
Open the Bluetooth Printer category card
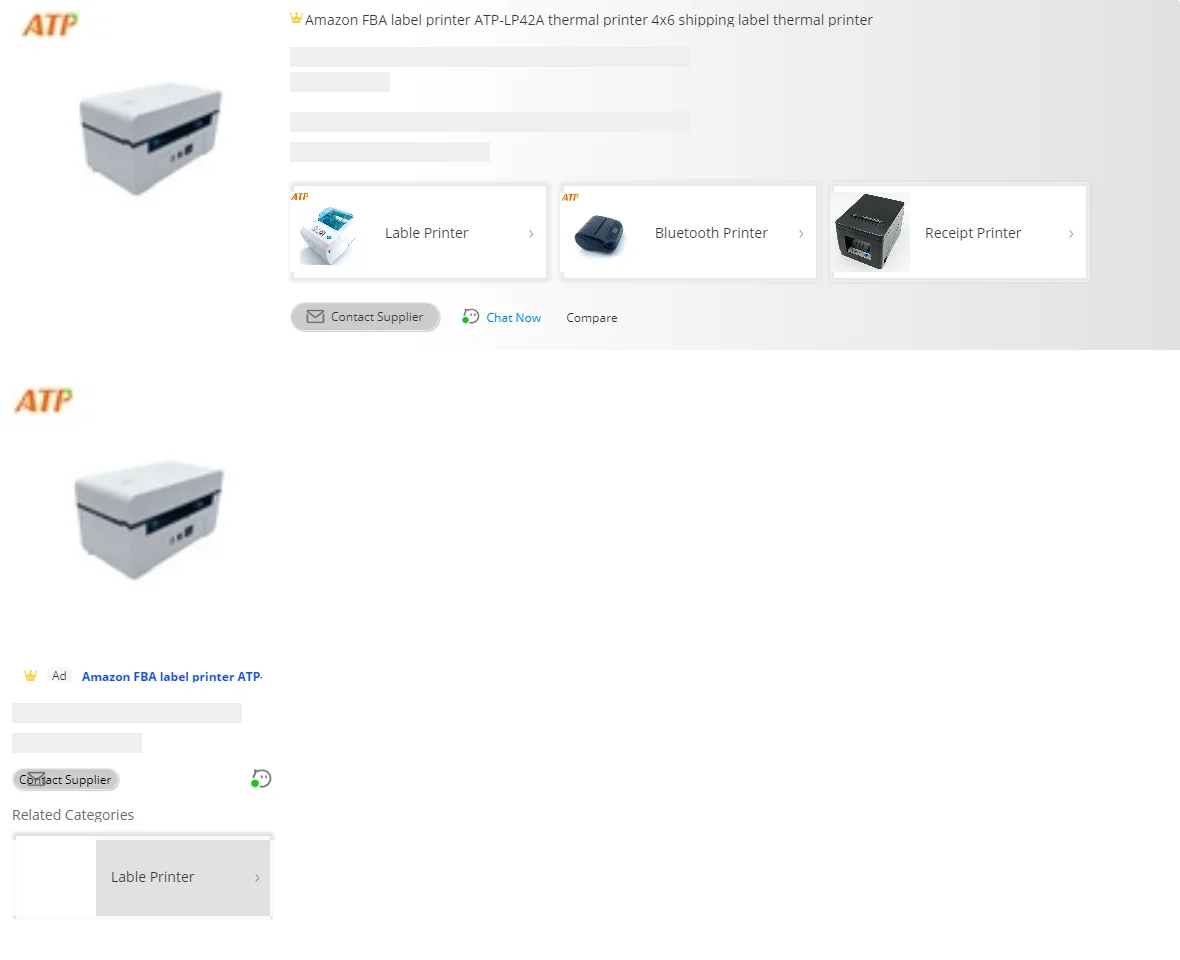click(x=689, y=232)
